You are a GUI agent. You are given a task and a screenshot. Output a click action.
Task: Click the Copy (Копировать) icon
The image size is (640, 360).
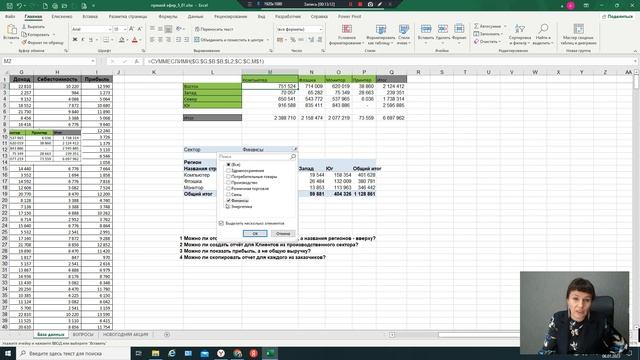[x=24, y=35]
